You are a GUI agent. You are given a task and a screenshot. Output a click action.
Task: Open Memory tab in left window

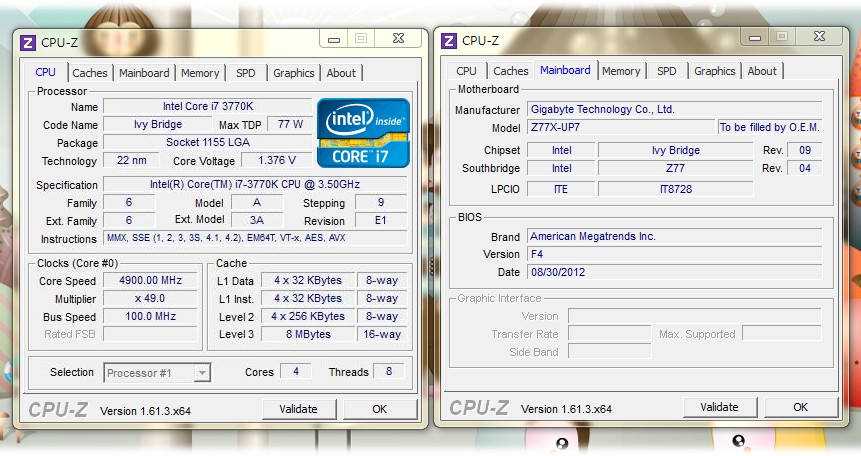pyautogui.click(x=200, y=73)
